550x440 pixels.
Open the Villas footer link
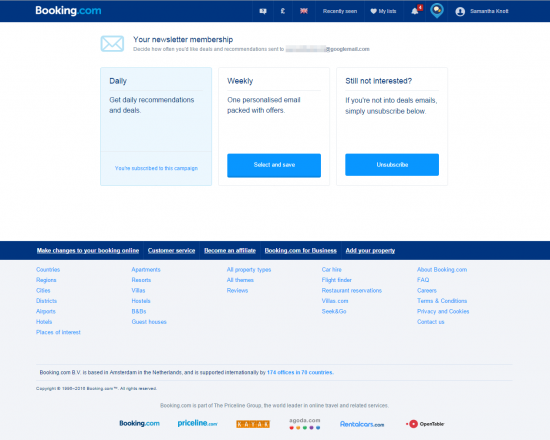tap(138, 291)
